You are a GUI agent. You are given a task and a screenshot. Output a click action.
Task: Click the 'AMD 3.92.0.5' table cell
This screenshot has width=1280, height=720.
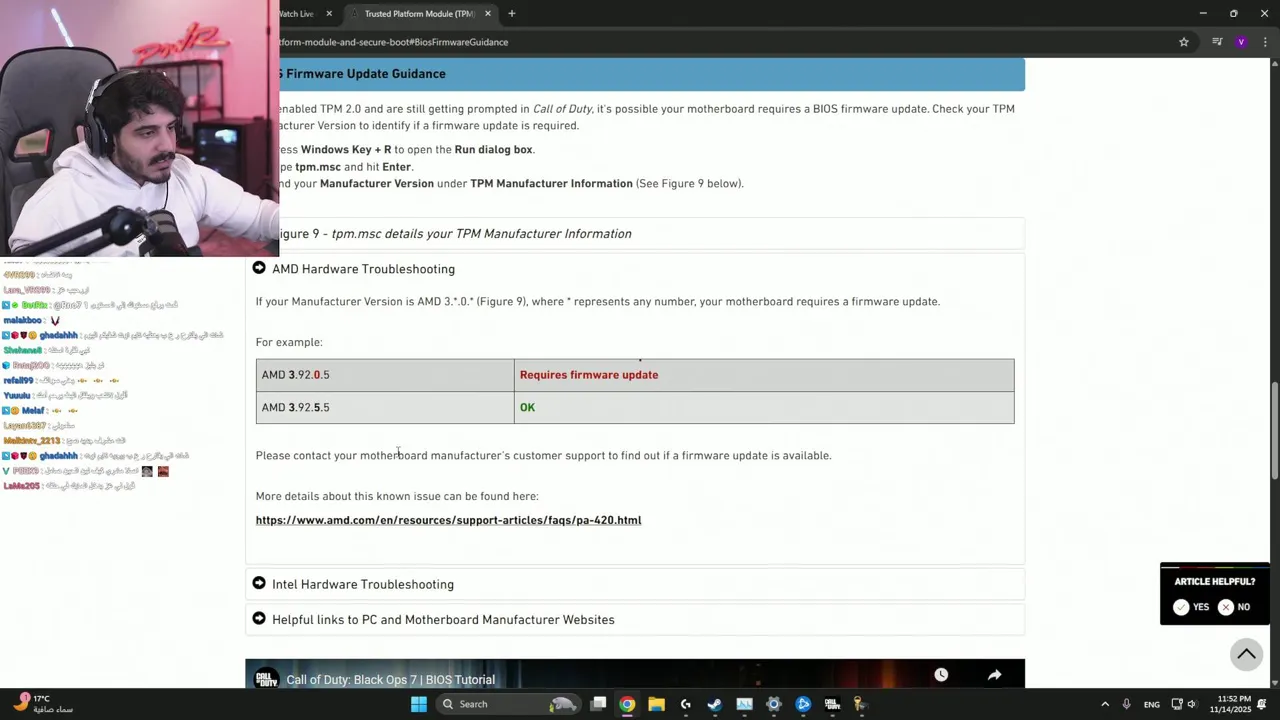[x=385, y=375]
